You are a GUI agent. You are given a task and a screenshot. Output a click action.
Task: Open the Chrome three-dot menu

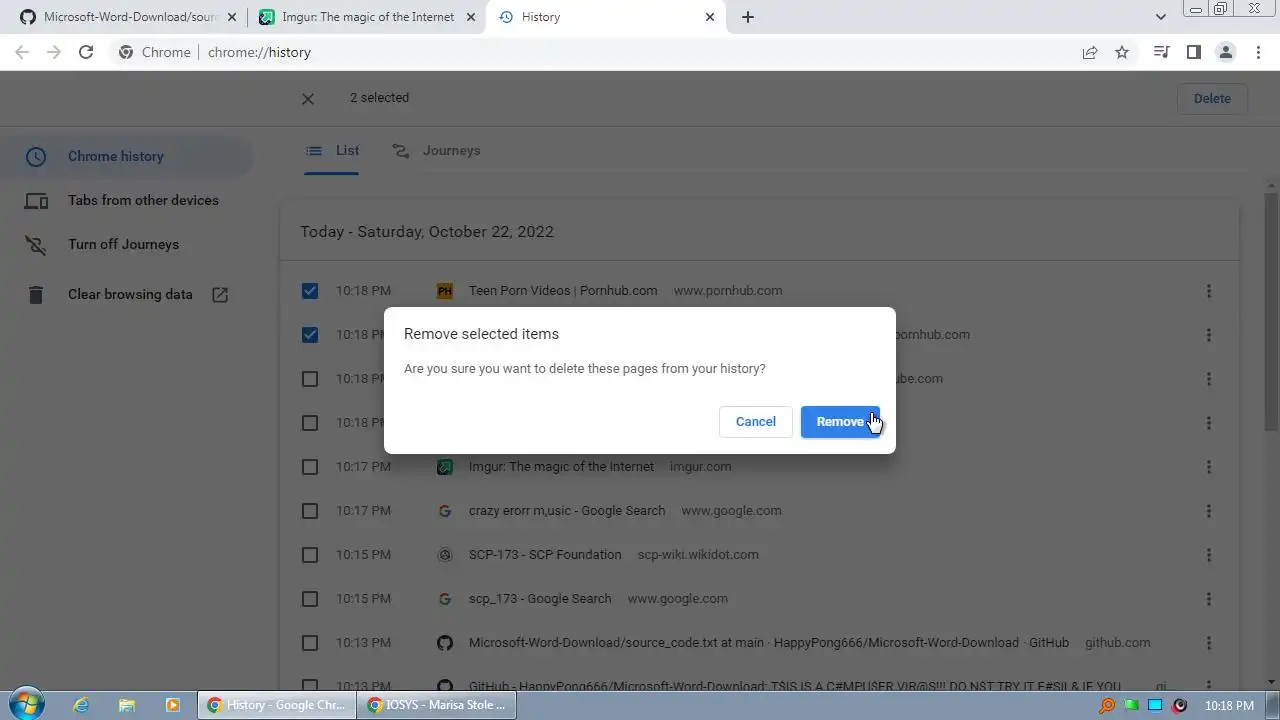[1258, 52]
